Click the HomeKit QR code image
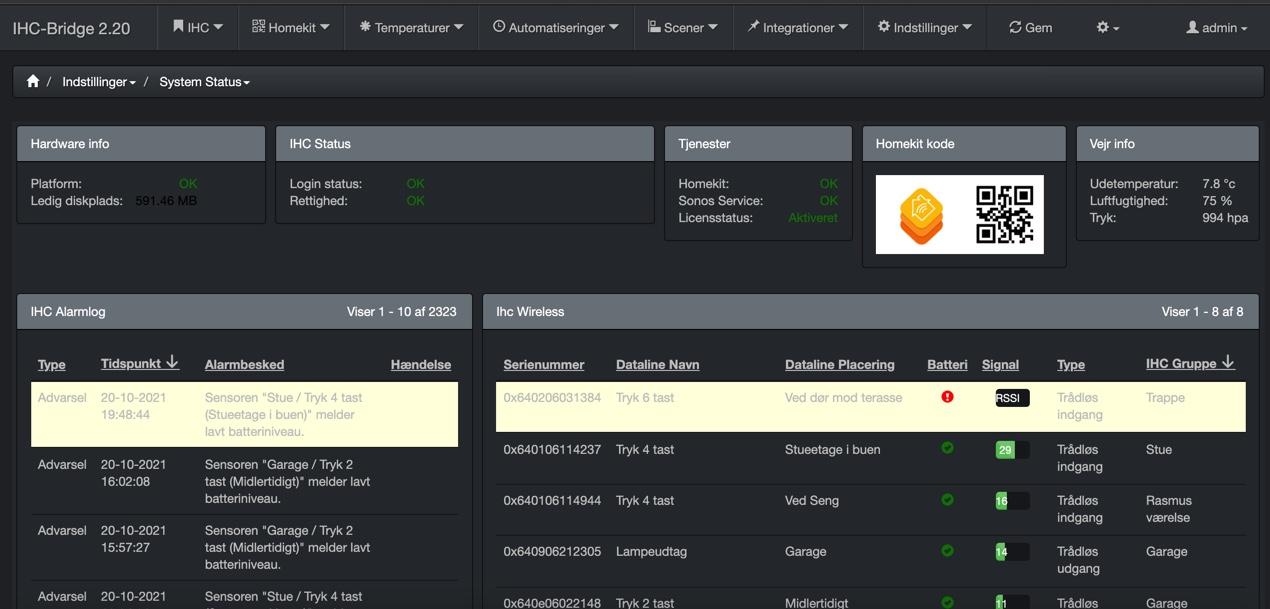 point(1004,214)
